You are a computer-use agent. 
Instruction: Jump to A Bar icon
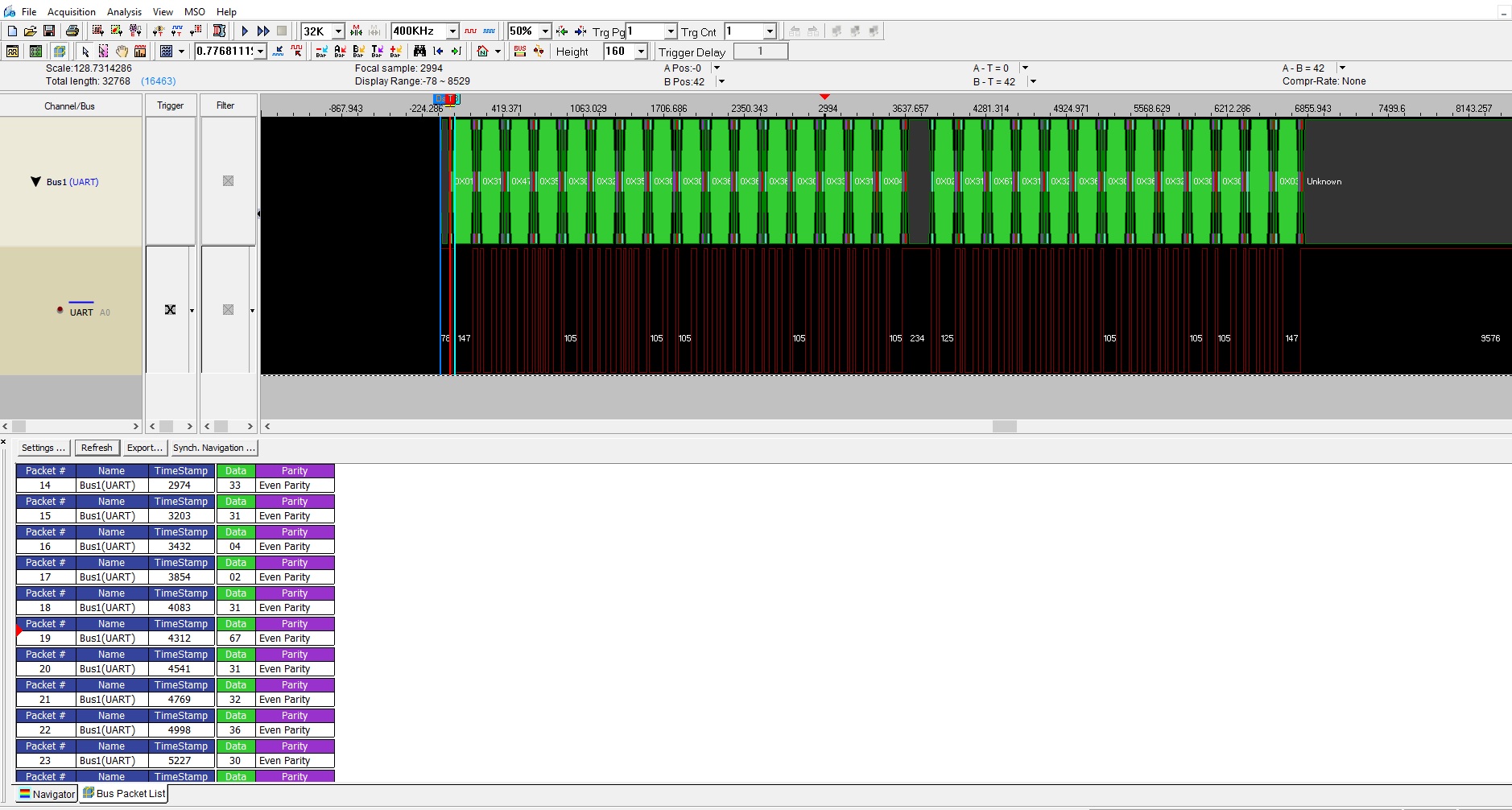[x=340, y=52]
